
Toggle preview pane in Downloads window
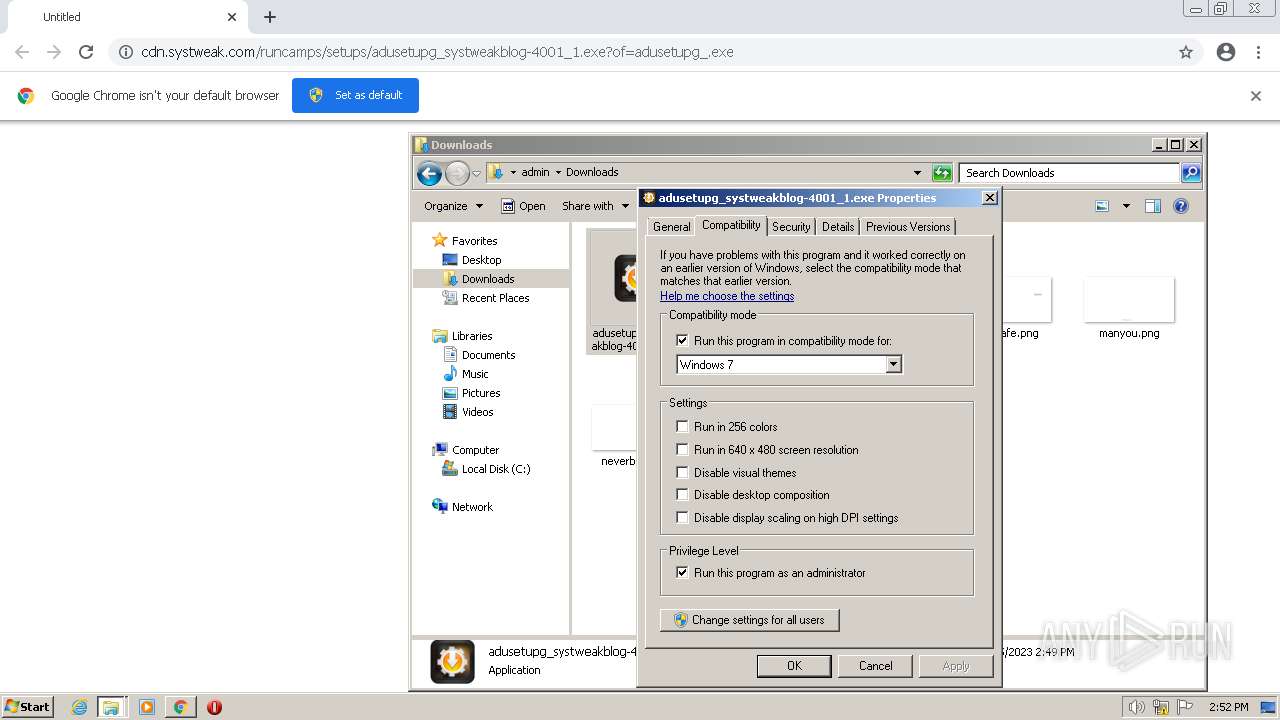1153,206
